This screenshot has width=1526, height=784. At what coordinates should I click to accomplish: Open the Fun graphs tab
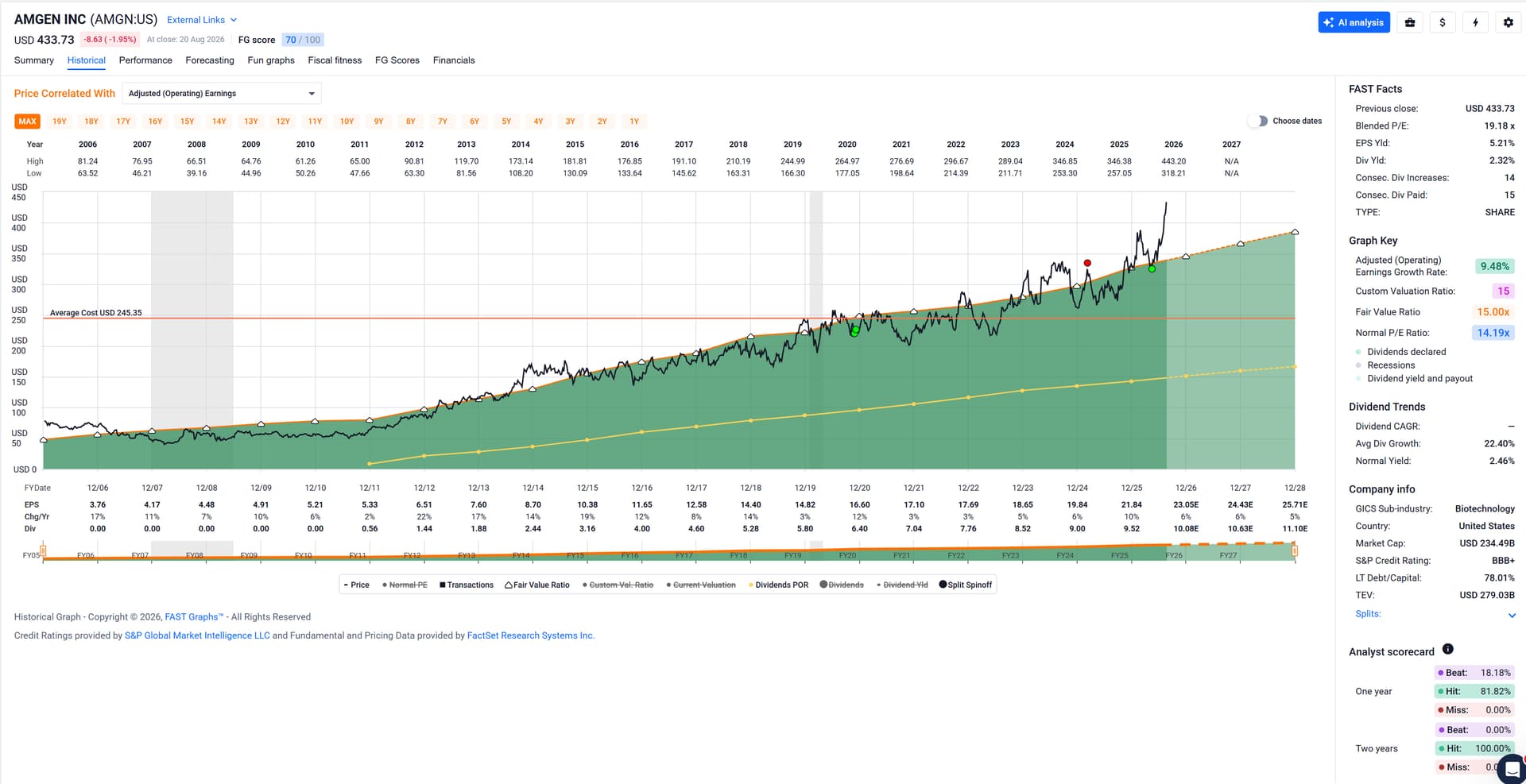pyautogui.click(x=271, y=60)
